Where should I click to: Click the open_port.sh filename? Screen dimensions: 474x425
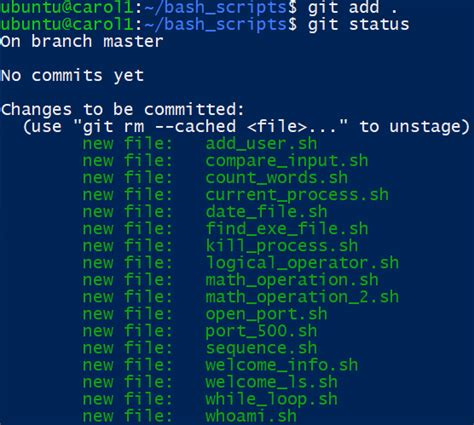(x=266, y=314)
